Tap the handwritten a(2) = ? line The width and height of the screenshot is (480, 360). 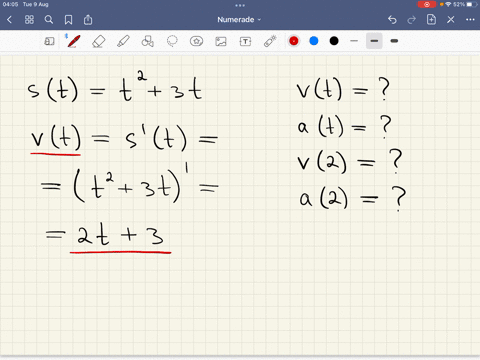(x=353, y=198)
